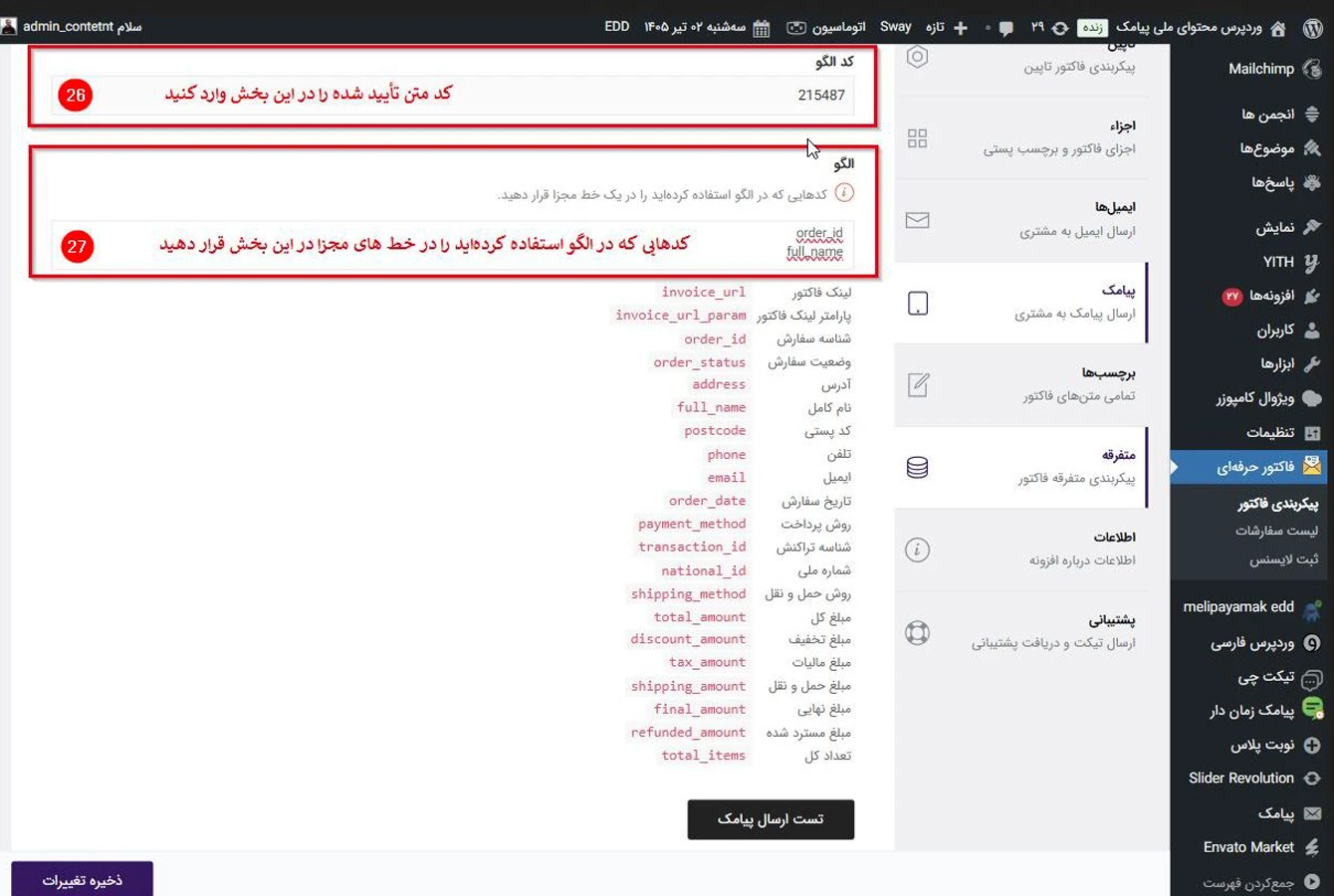Image resolution: width=1334 pixels, height=896 pixels.
Task: Click the refunded_amount code
Action: [688, 732]
